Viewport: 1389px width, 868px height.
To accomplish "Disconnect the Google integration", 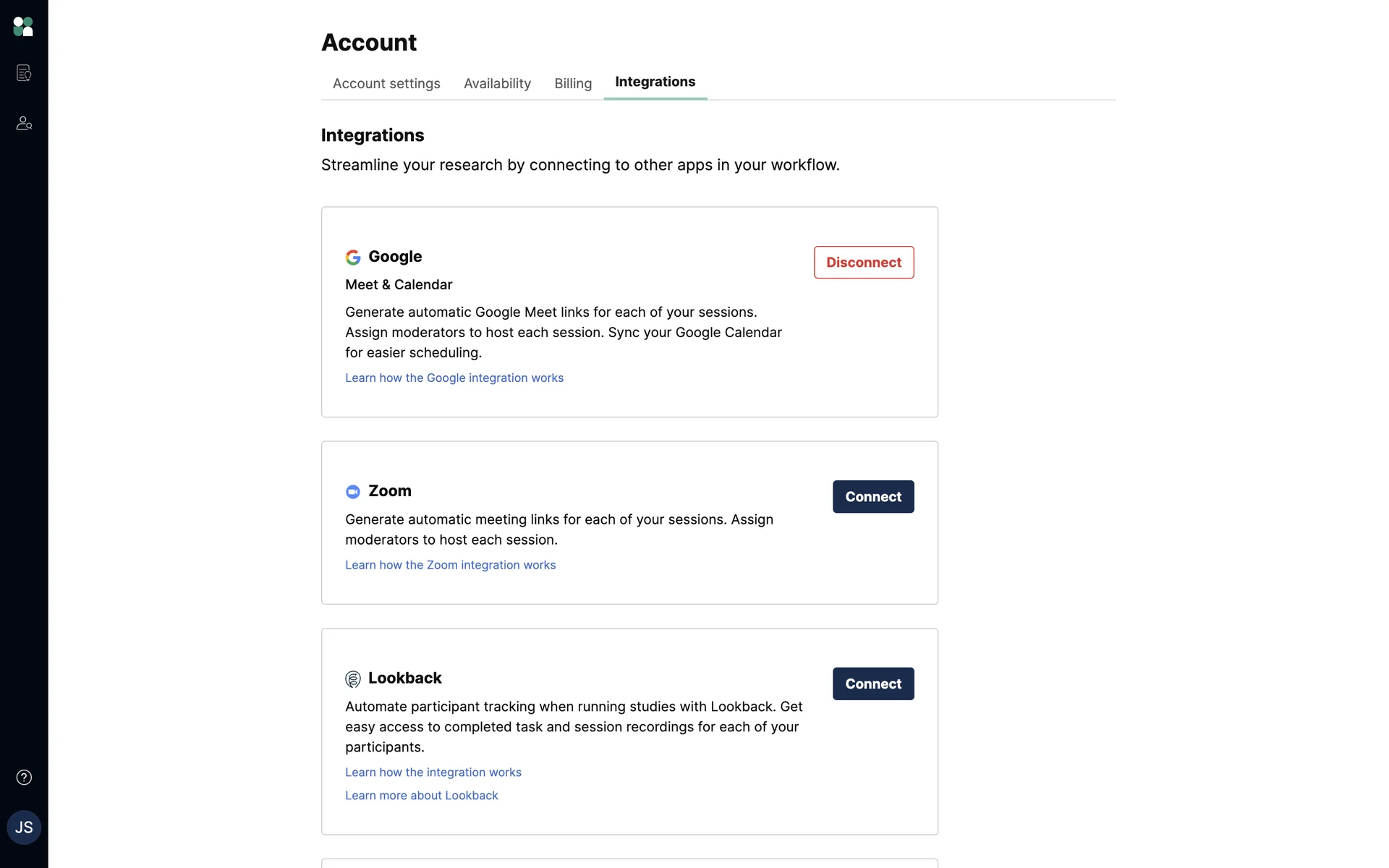I will pos(864,263).
